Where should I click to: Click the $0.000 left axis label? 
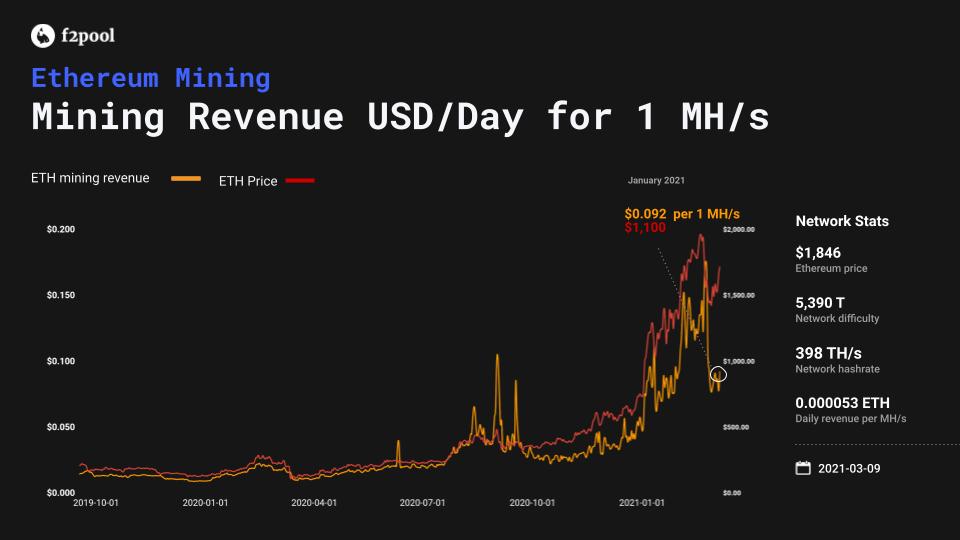[x=61, y=493]
